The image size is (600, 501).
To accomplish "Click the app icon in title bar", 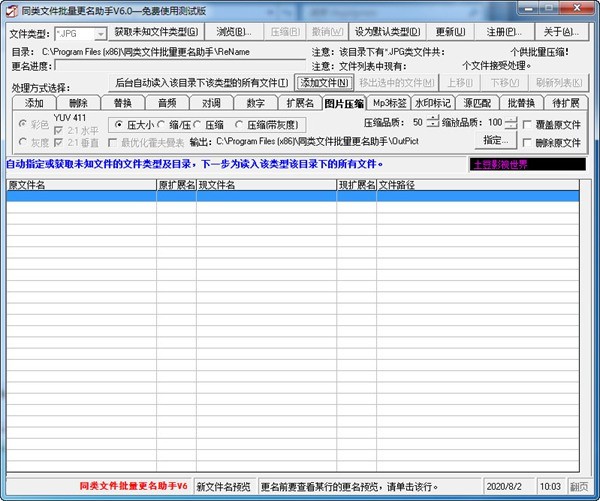I will pyautogui.click(x=12, y=11).
